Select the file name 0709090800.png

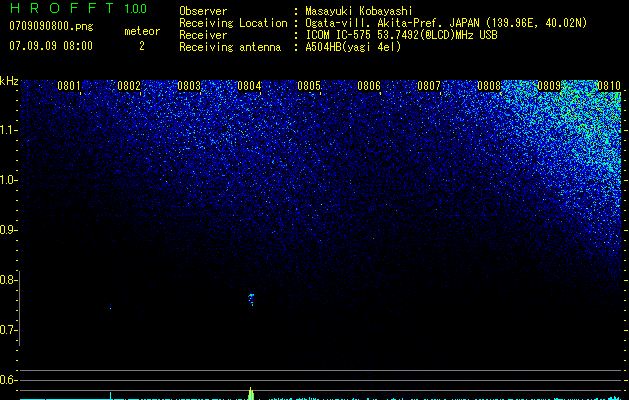(x=51, y=27)
